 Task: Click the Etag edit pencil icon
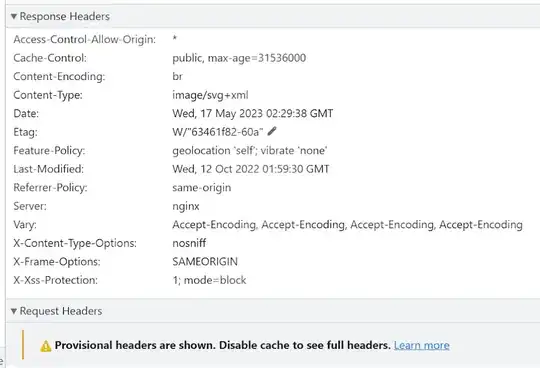pos(272,131)
